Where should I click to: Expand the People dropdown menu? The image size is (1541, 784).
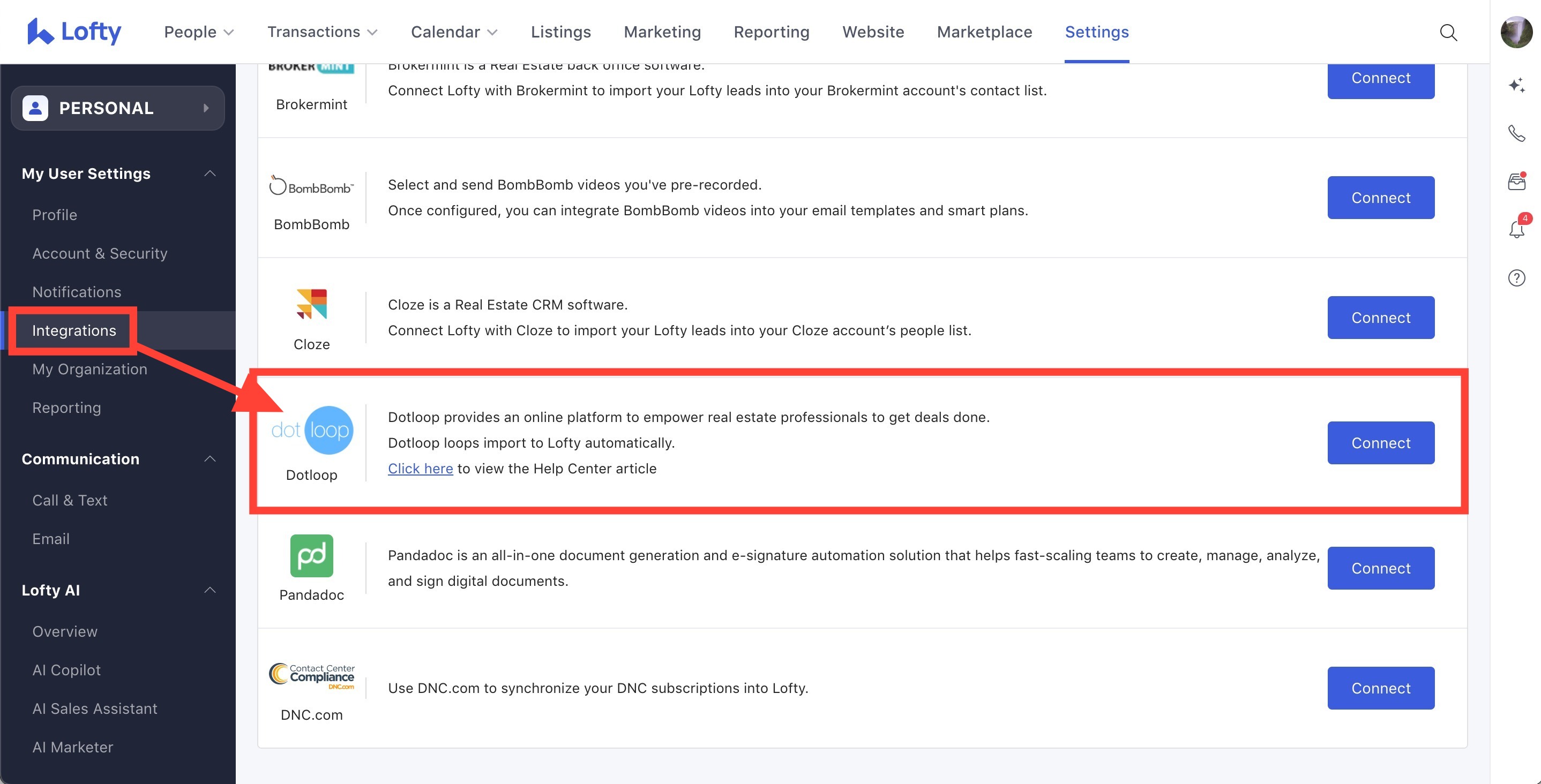pyautogui.click(x=199, y=32)
